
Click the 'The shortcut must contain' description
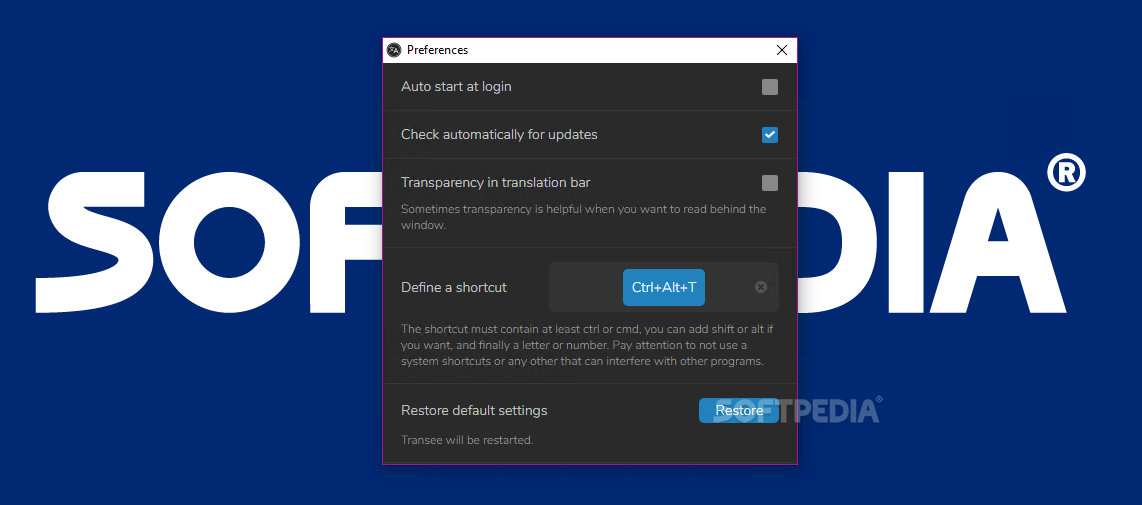click(x=587, y=345)
